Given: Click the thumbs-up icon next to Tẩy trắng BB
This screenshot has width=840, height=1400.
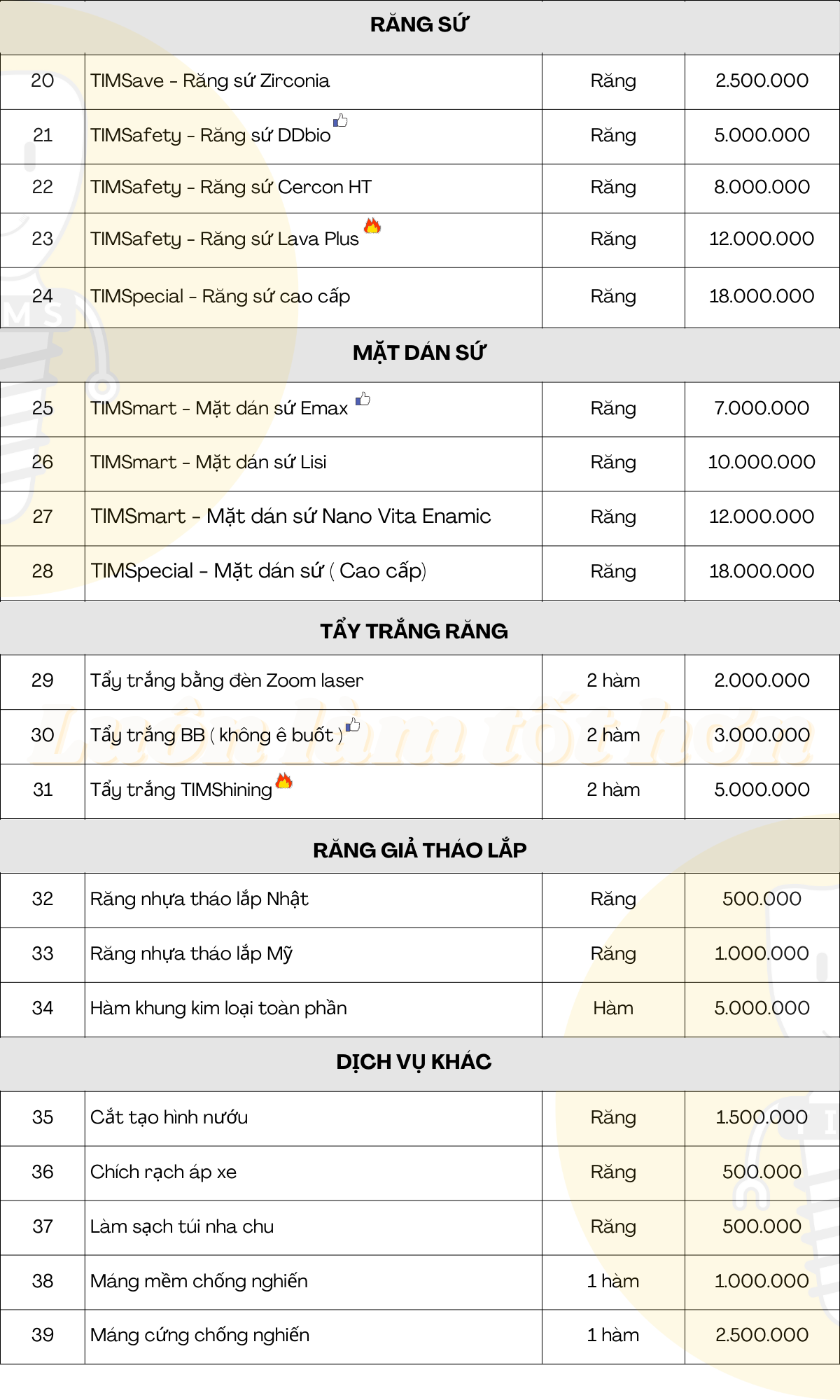Looking at the screenshot, I should [x=353, y=725].
